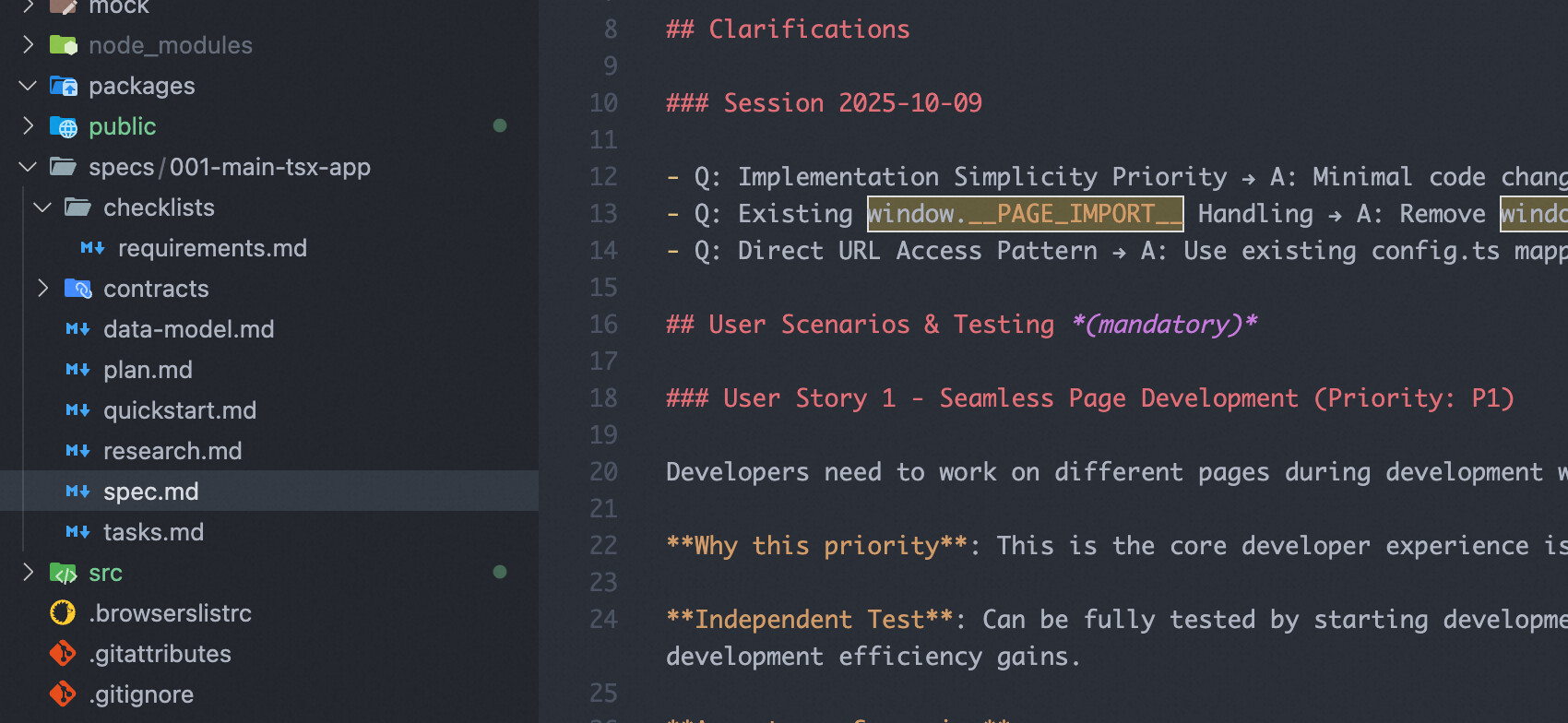Click the src folder code icon
Viewport: 1568px width, 723px height.
pos(63,573)
